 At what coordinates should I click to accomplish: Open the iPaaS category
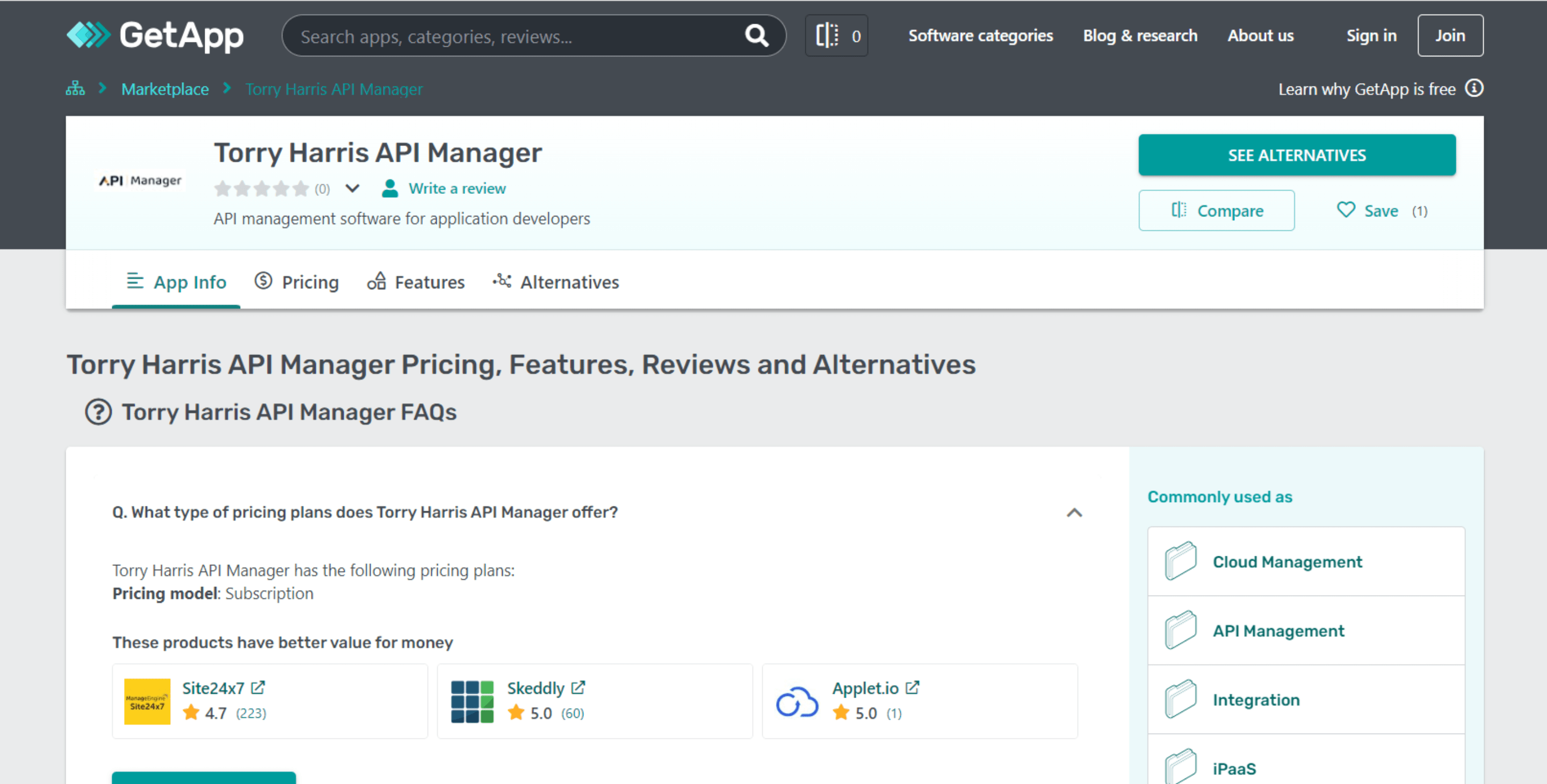point(1306,759)
